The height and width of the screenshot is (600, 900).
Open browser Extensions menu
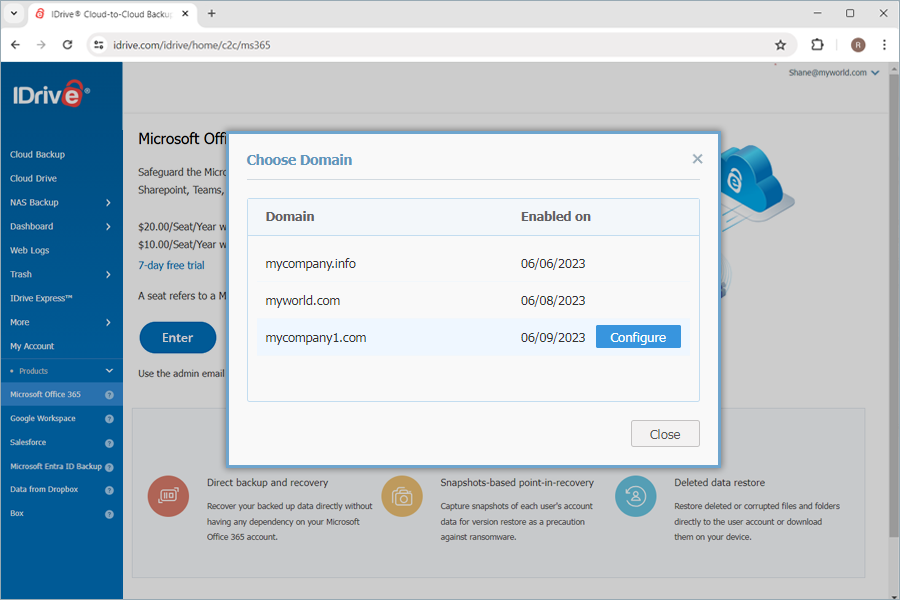tap(817, 45)
